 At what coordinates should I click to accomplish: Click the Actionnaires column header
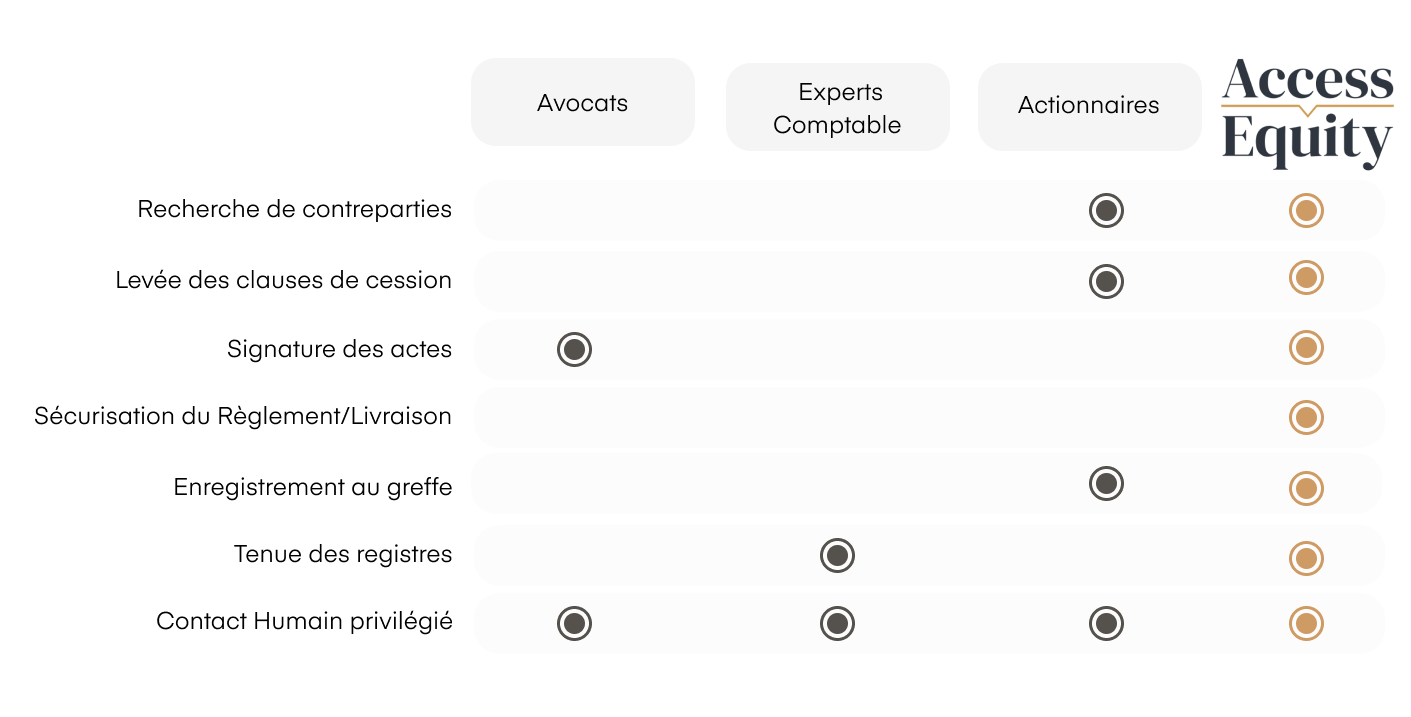1089,106
